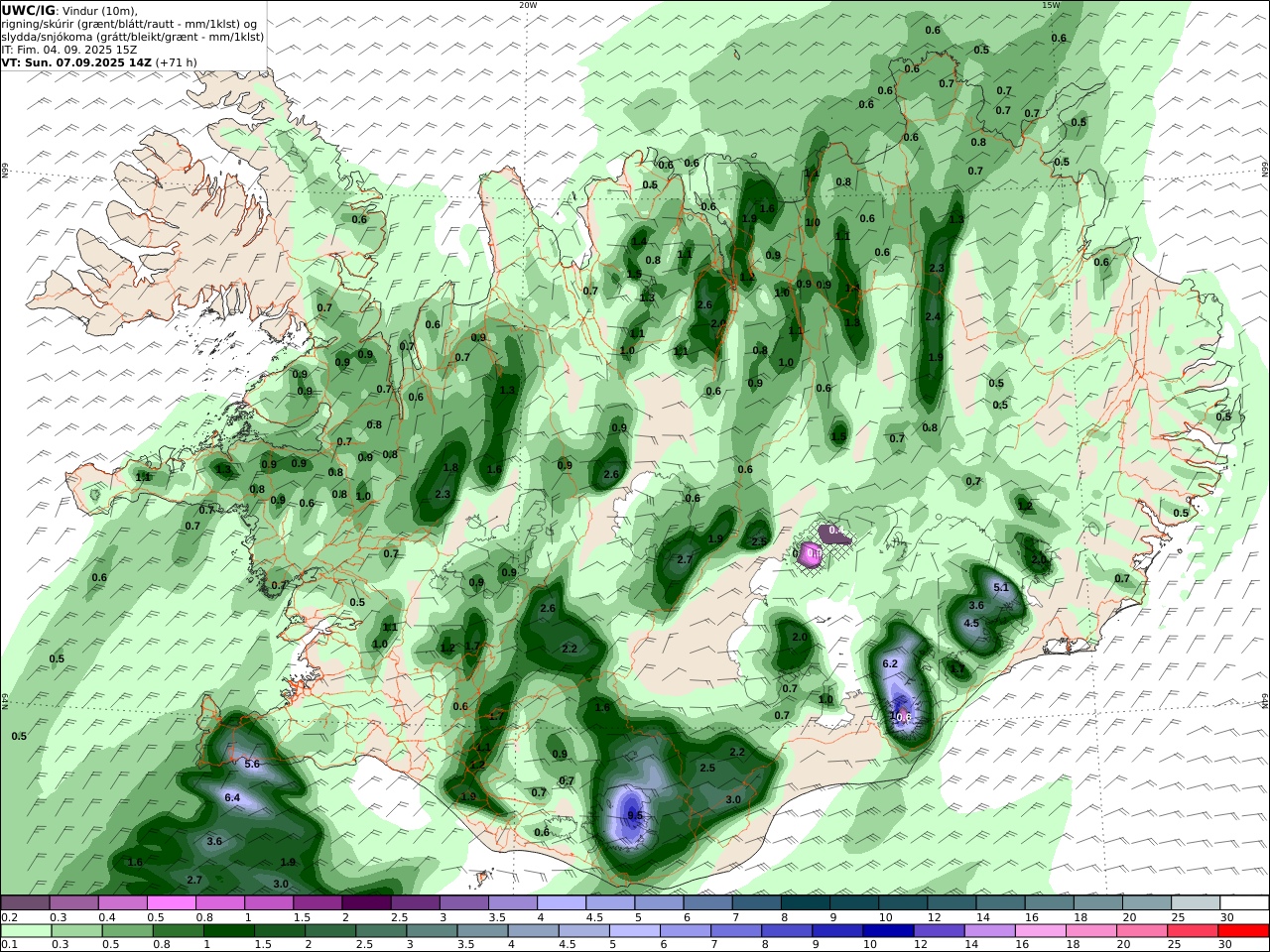Pick the rain legend swatch labeled 25
This screenshot has width=1270, height=952.
point(1193,931)
